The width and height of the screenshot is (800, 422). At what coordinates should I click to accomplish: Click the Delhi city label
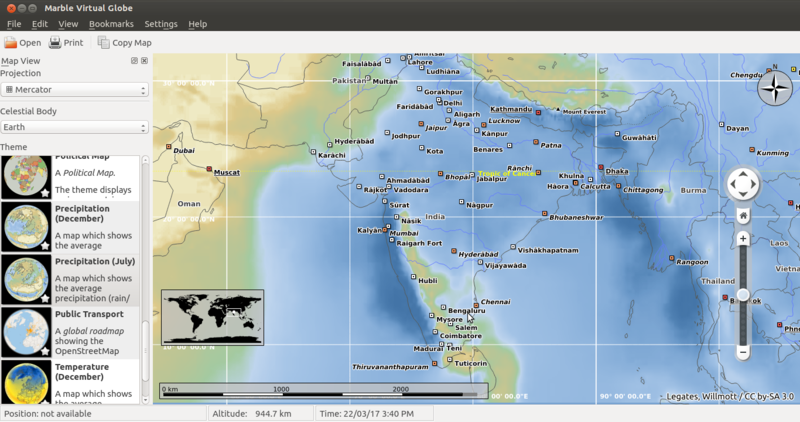(453, 103)
